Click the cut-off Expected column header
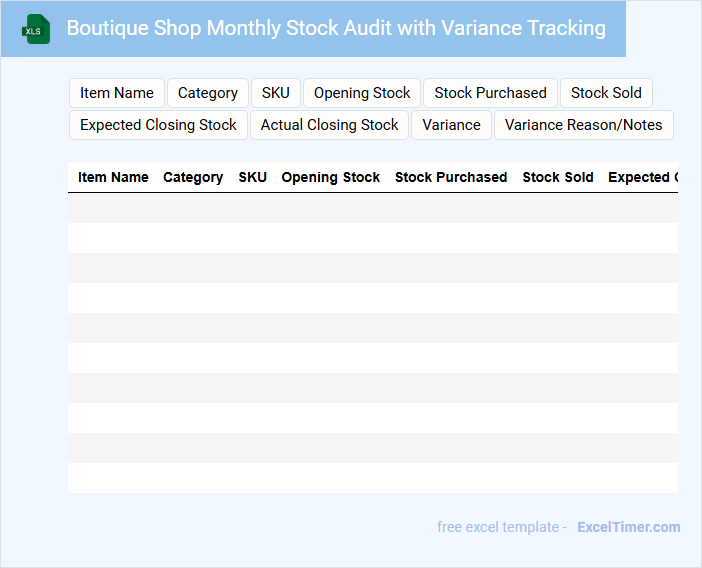 point(643,177)
